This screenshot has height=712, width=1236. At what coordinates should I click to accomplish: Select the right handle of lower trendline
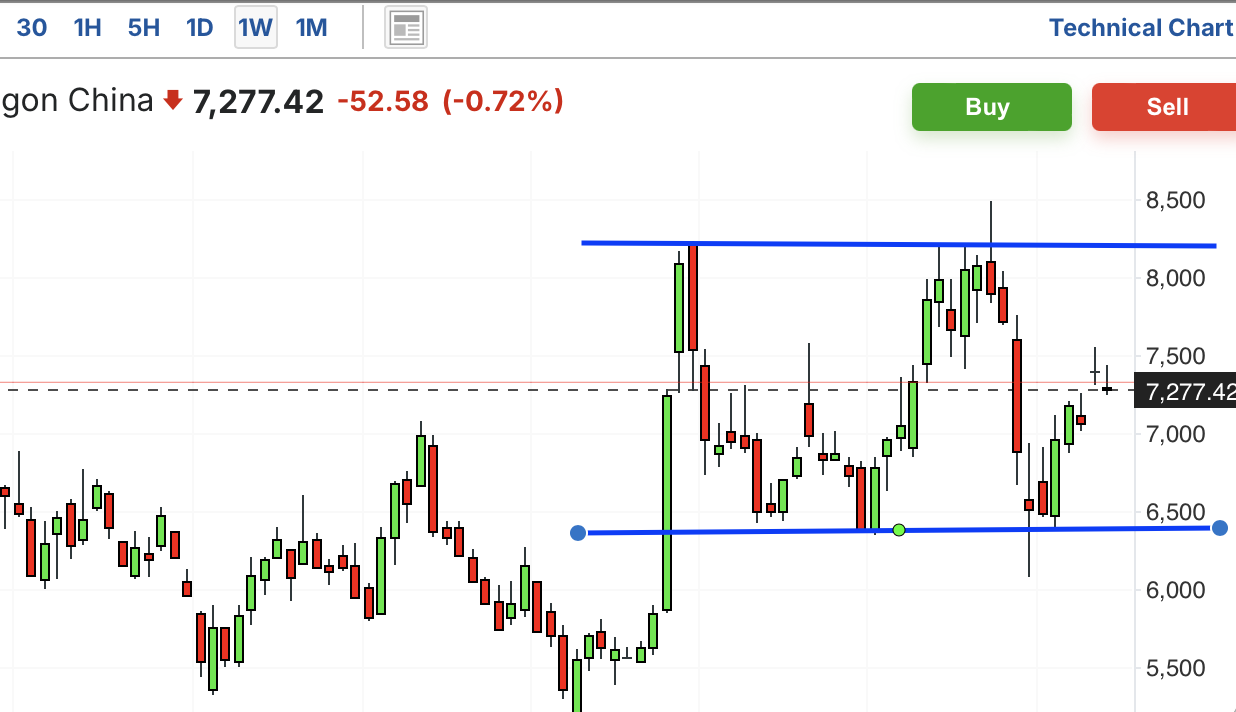pyautogui.click(x=1219, y=528)
